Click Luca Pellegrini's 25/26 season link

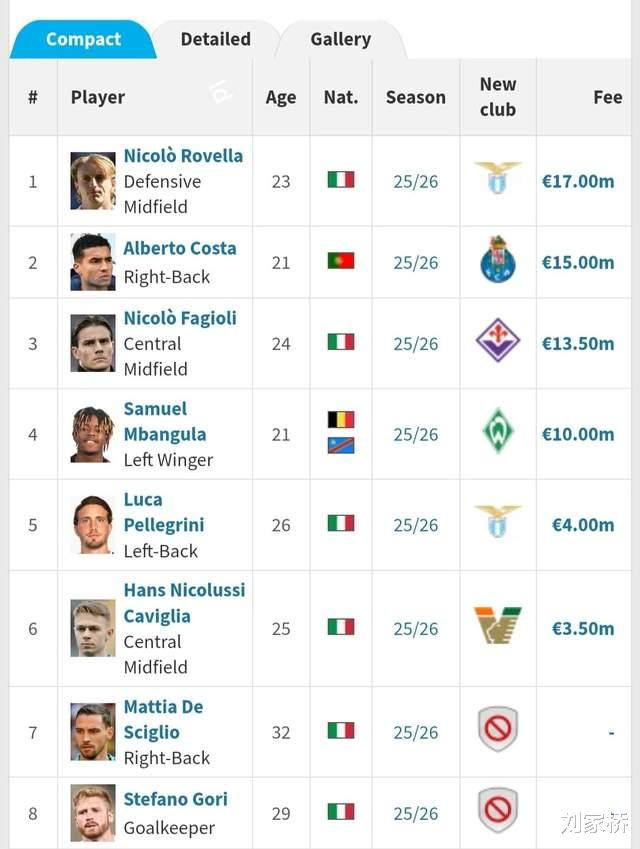415,525
